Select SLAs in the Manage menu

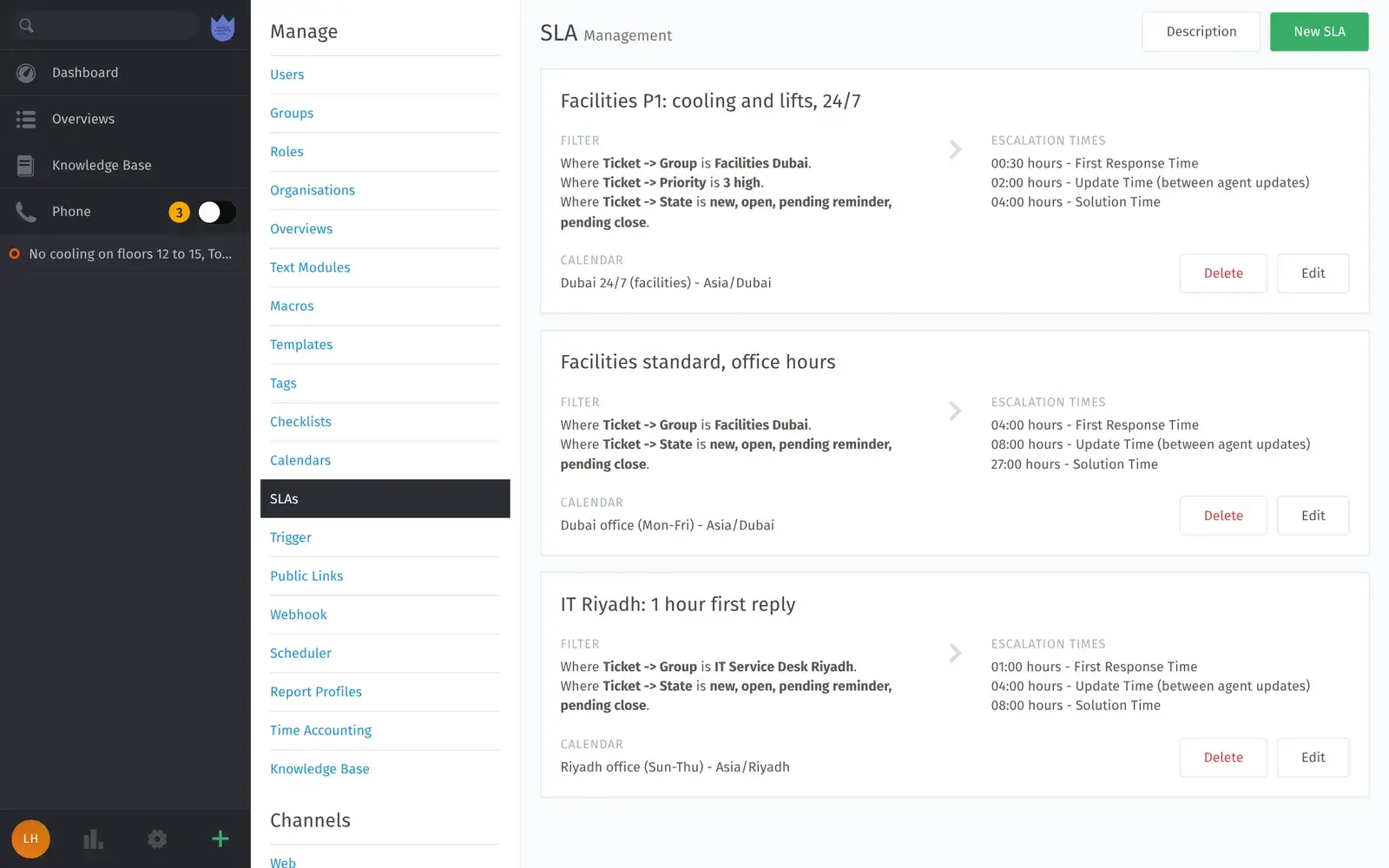[385, 499]
